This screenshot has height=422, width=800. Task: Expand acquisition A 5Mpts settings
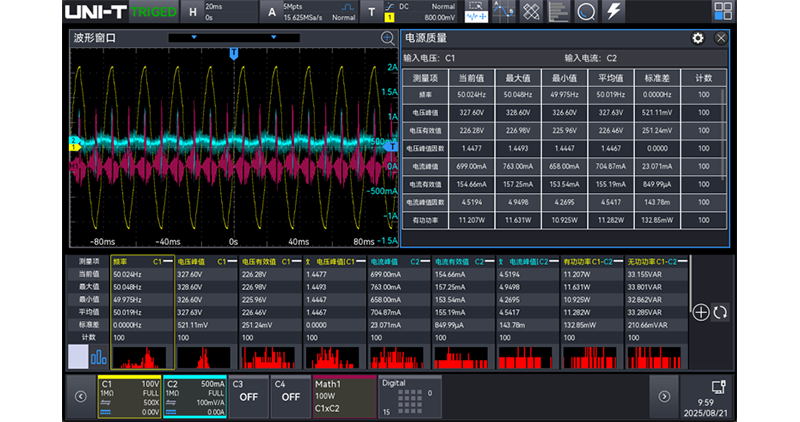coord(310,12)
